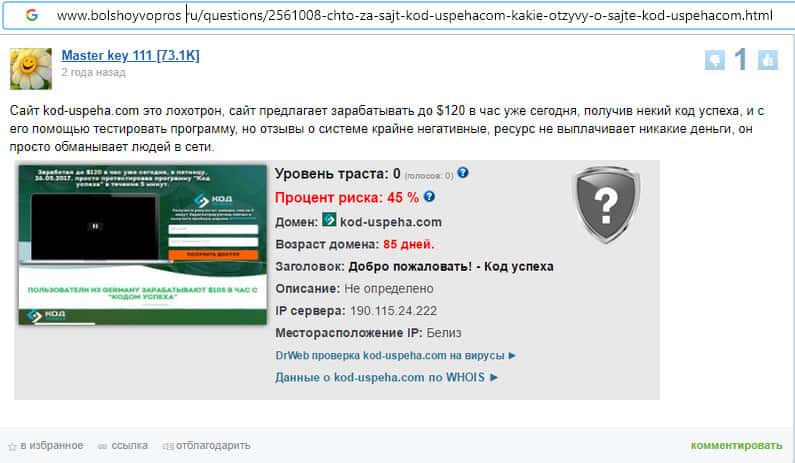
Task: Click the vote count number 1
Action: (x=741, y=60)
